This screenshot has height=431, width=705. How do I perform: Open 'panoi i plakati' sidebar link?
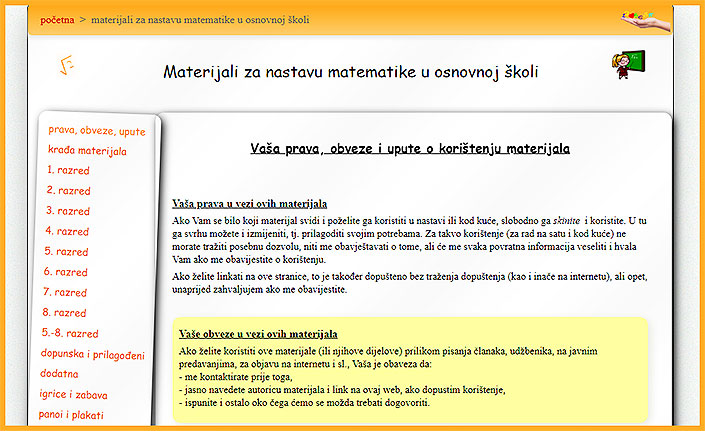click(x=71, y=414)
